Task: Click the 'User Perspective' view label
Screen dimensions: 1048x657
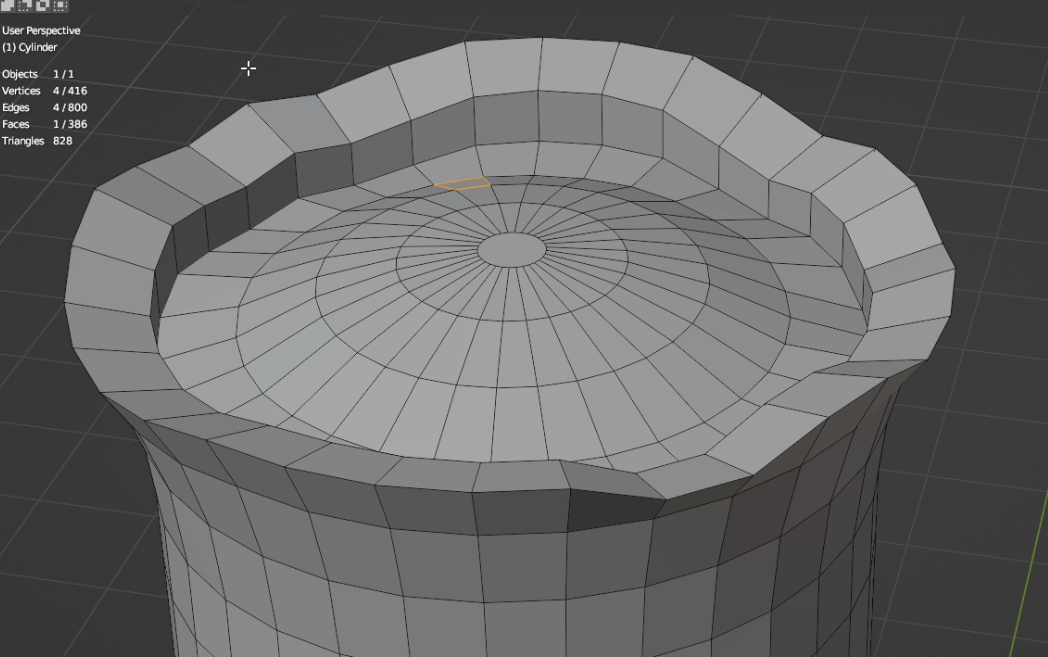Action: [x=41, y=31]
